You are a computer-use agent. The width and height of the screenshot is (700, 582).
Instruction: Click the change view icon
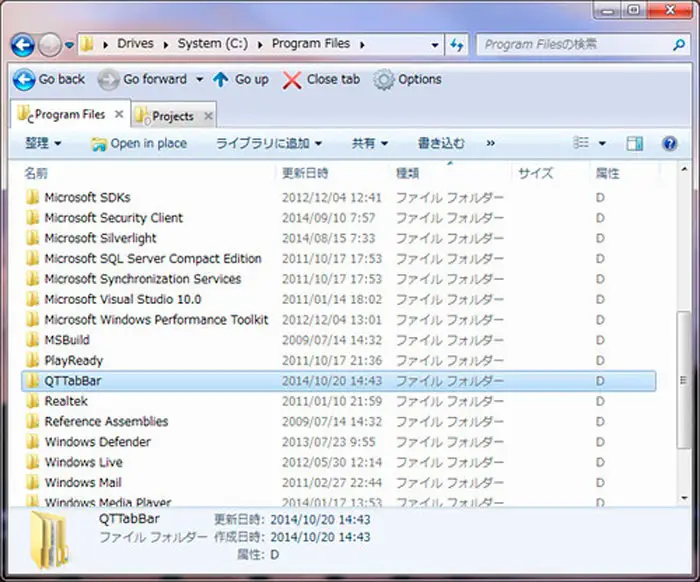tap(581, 143)
